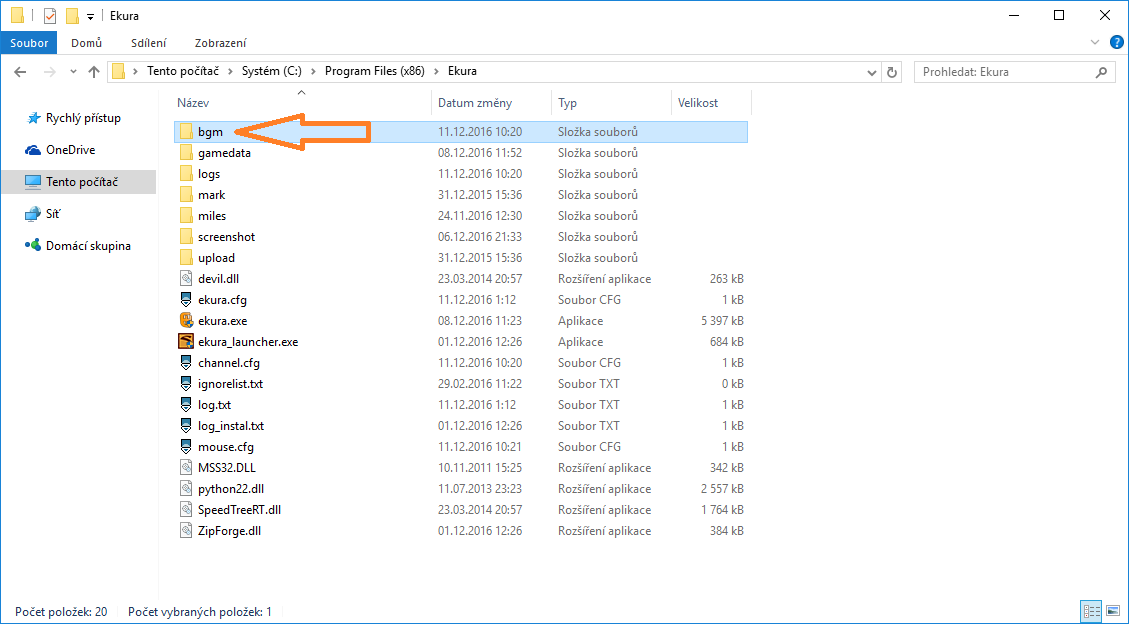Click the Refresh button next to address bar
Screen dimensions: 1129x624
click(x=892, y=72)
